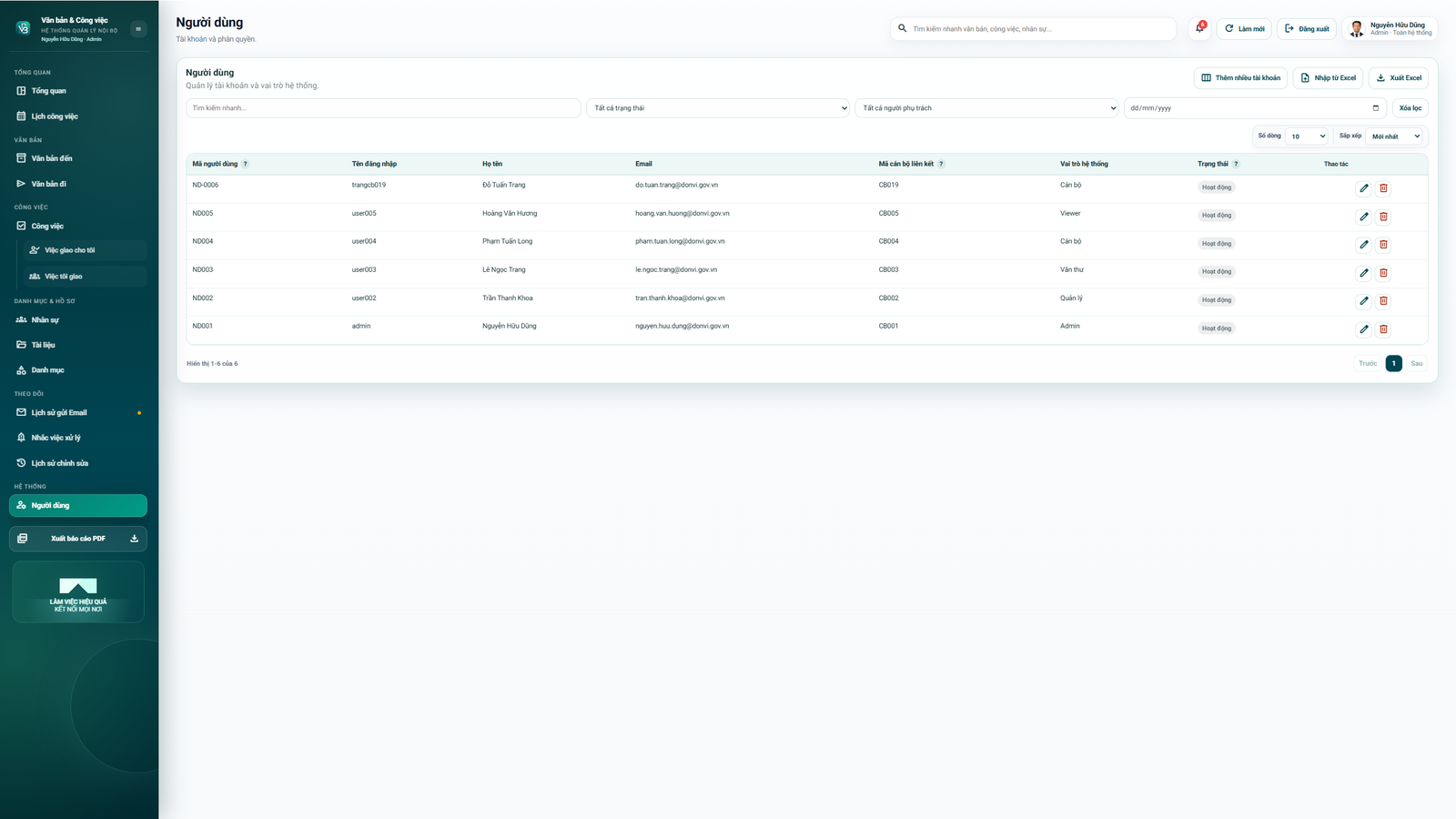
Task: Open Văn bản đến menu item
Action: tap(78, 158)
